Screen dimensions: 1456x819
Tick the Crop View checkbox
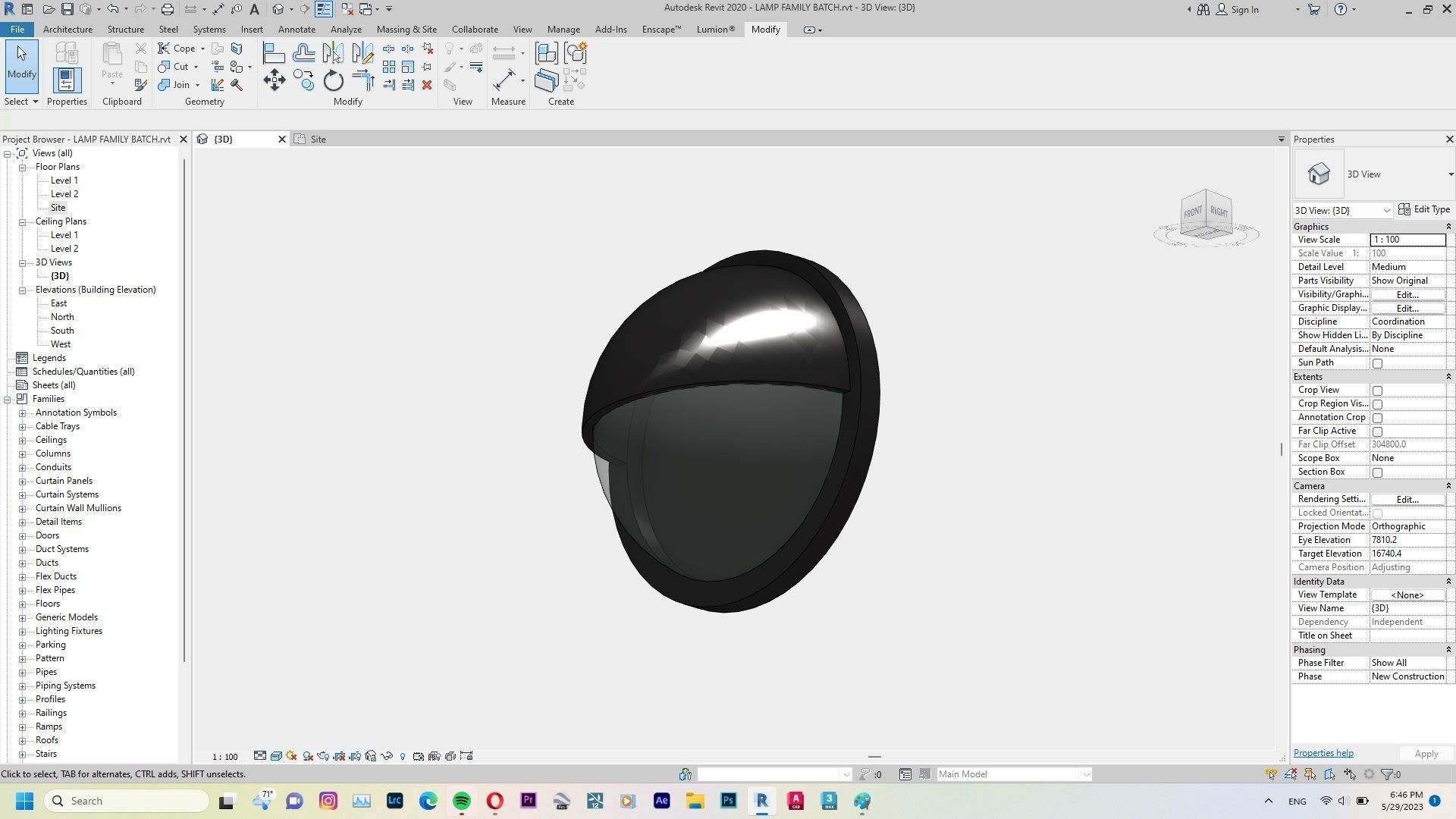coord(1377,391)
